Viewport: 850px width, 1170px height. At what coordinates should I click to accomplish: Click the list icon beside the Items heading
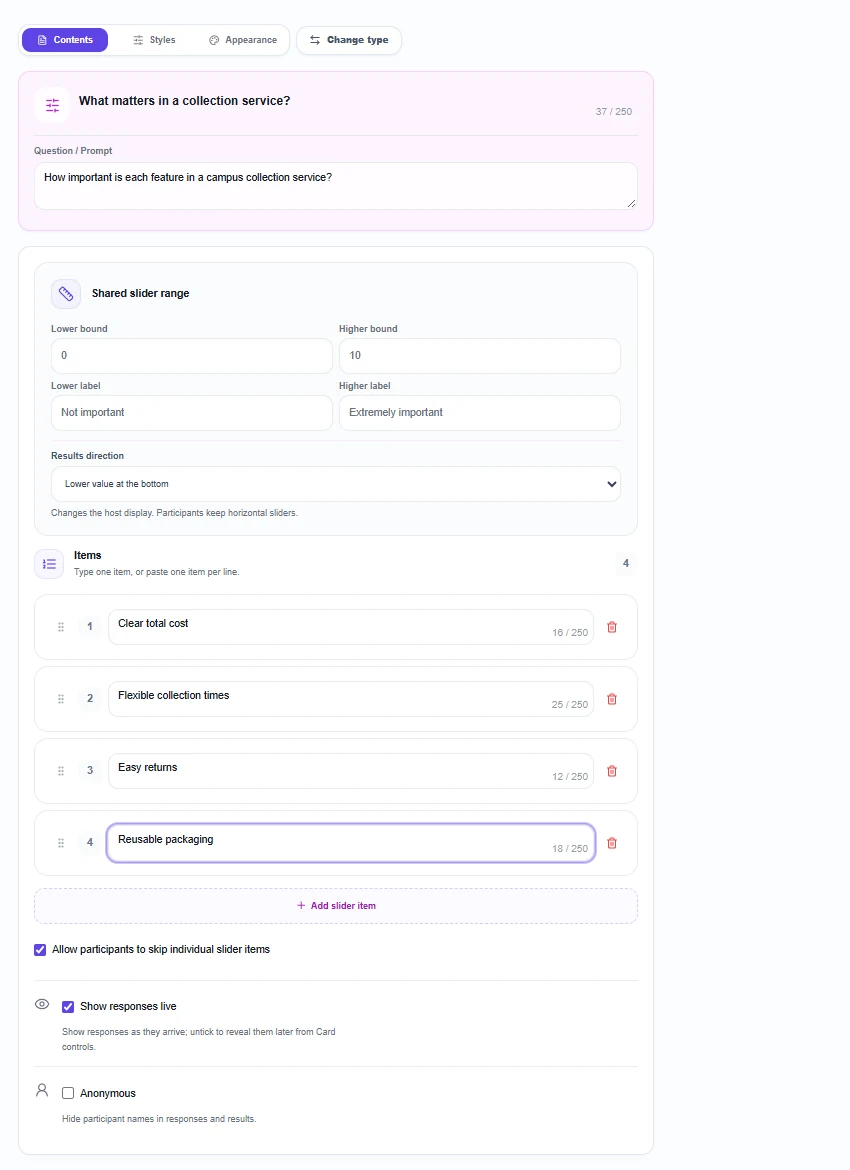click(49, 564)
